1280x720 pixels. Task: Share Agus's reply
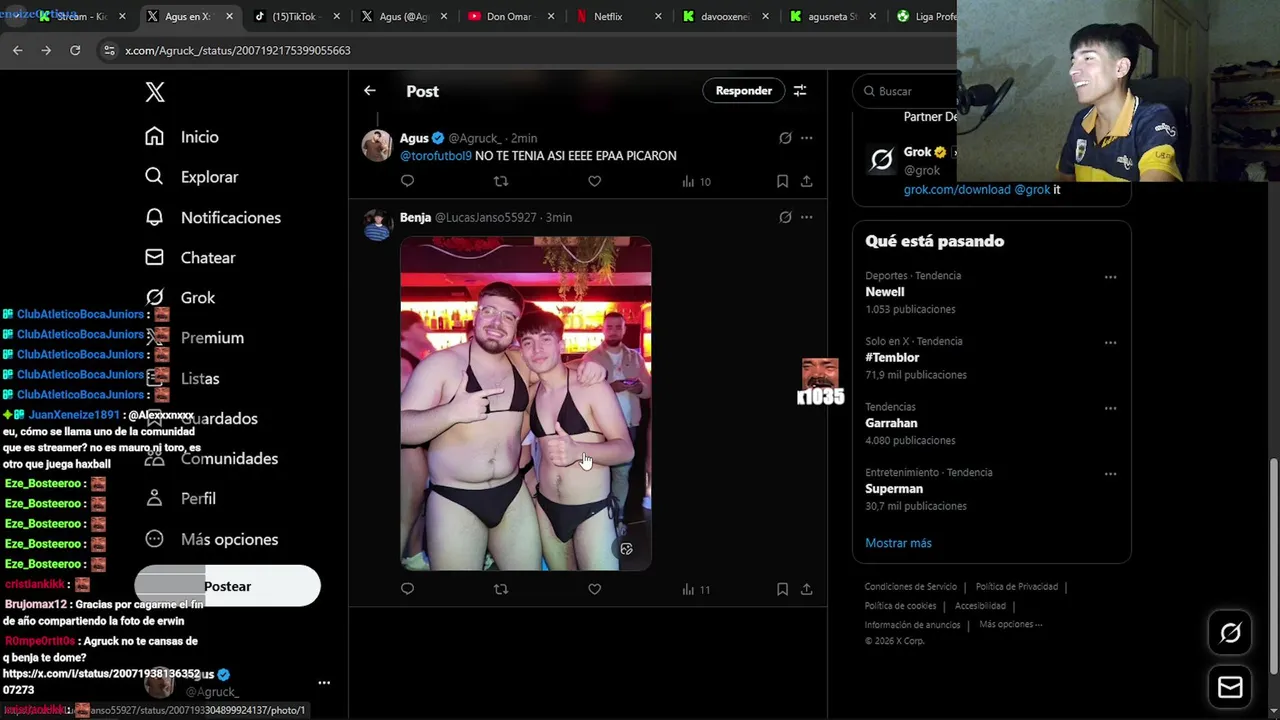tap(806, 181)
